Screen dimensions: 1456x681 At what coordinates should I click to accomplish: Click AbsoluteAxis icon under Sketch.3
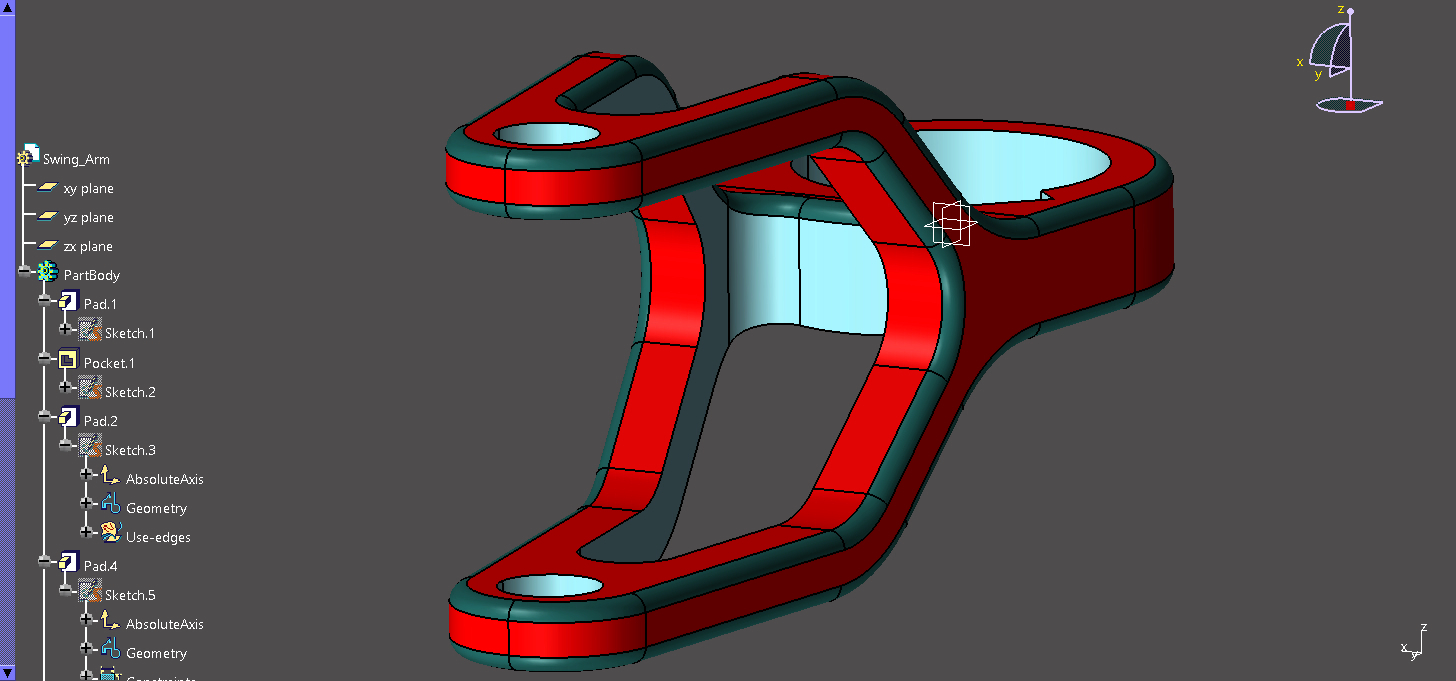tap(111, 477)
